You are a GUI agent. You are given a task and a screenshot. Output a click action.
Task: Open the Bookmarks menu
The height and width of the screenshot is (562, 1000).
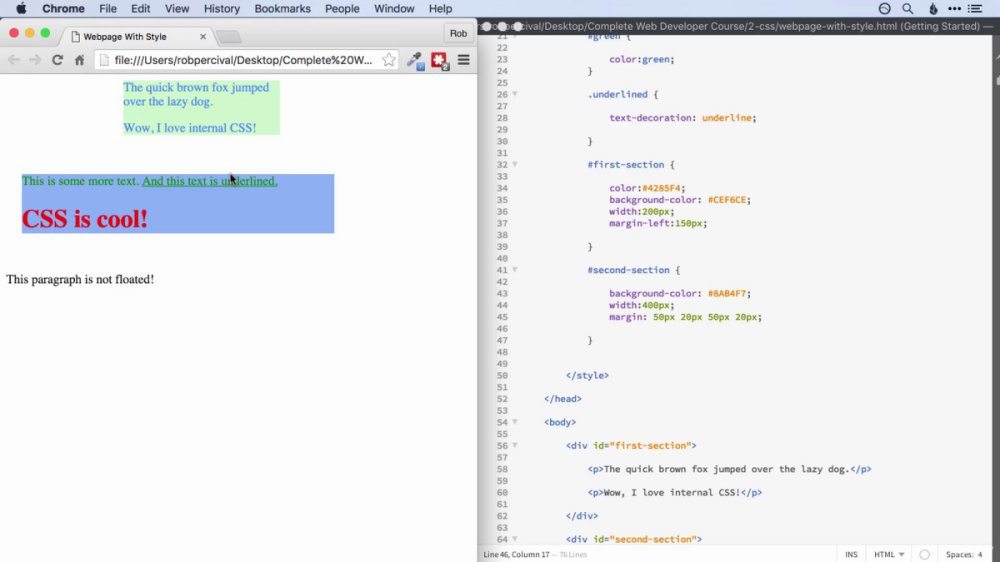click(x=282, y=8)
